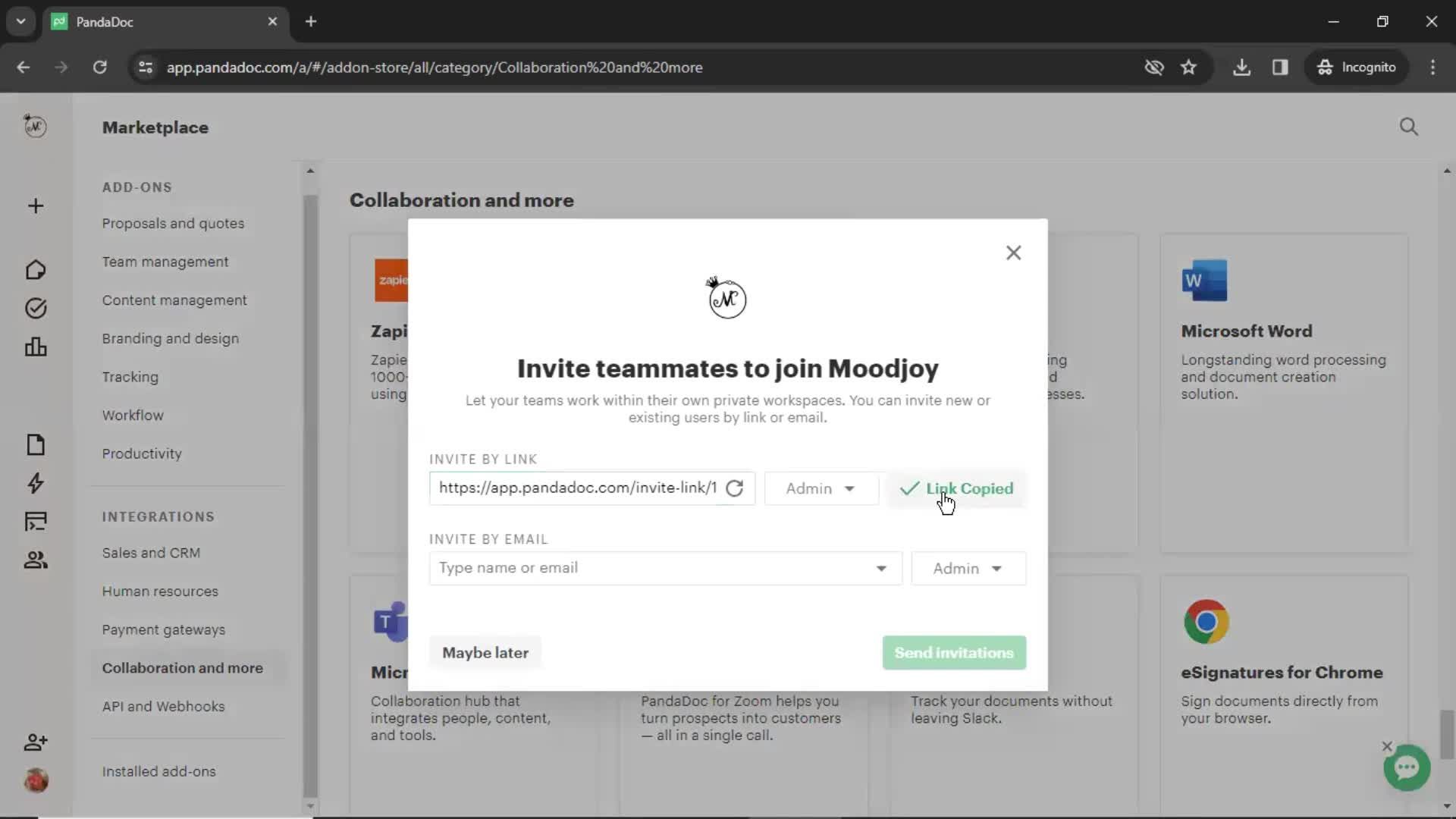Image resolution: width=1456 pixels, height=819 pixels.
Task: Click the notifications/lightning bolt icon
Action: 35,483
